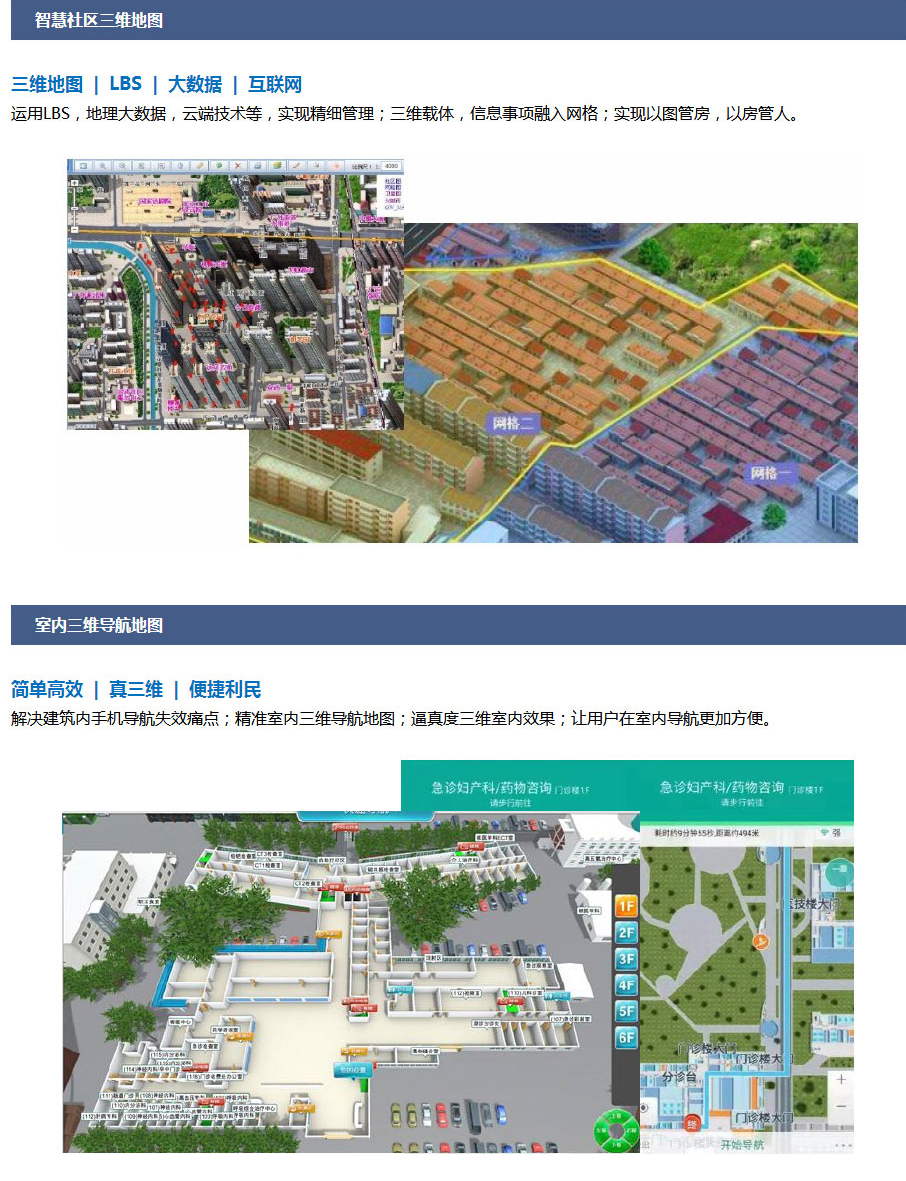906x1181 pixels.
Task: Select the zoom magnifier tool on the map toolbar
Action: (105, 166)
